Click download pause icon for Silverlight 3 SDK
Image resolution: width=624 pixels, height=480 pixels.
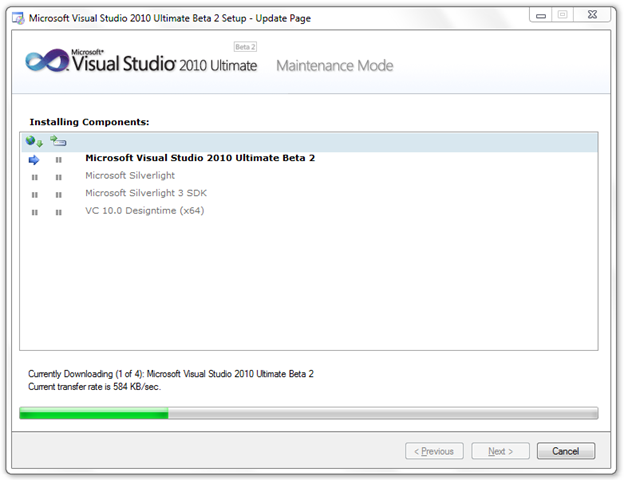click(x=35, y=195)
